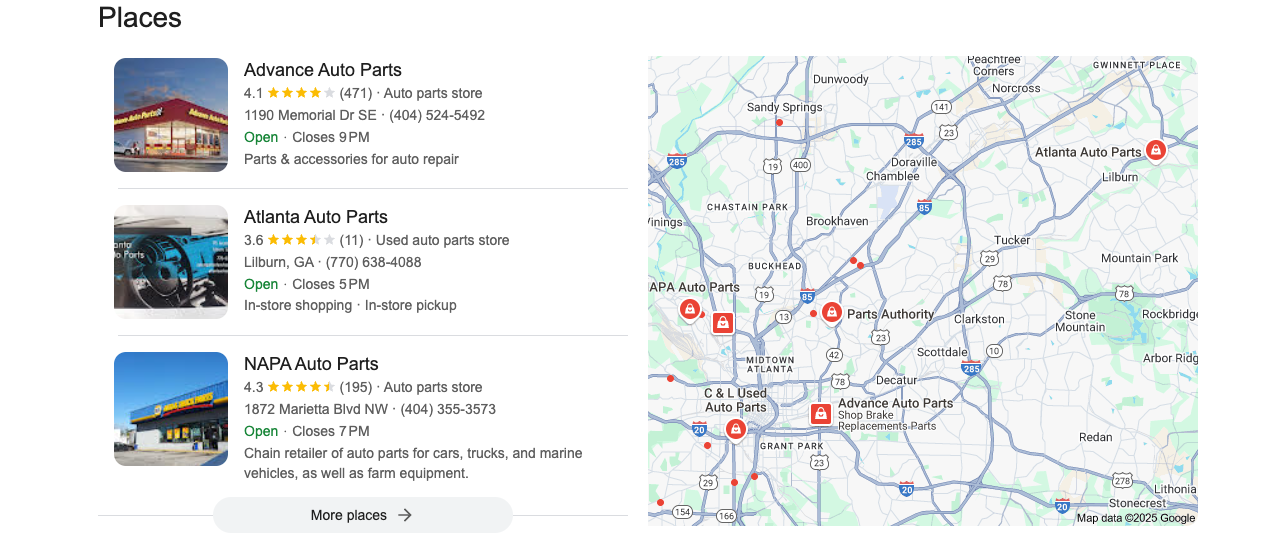Click the C & L Used Auto Parts pin
The width and height of the screenshot is (1280, 533).
736,429
